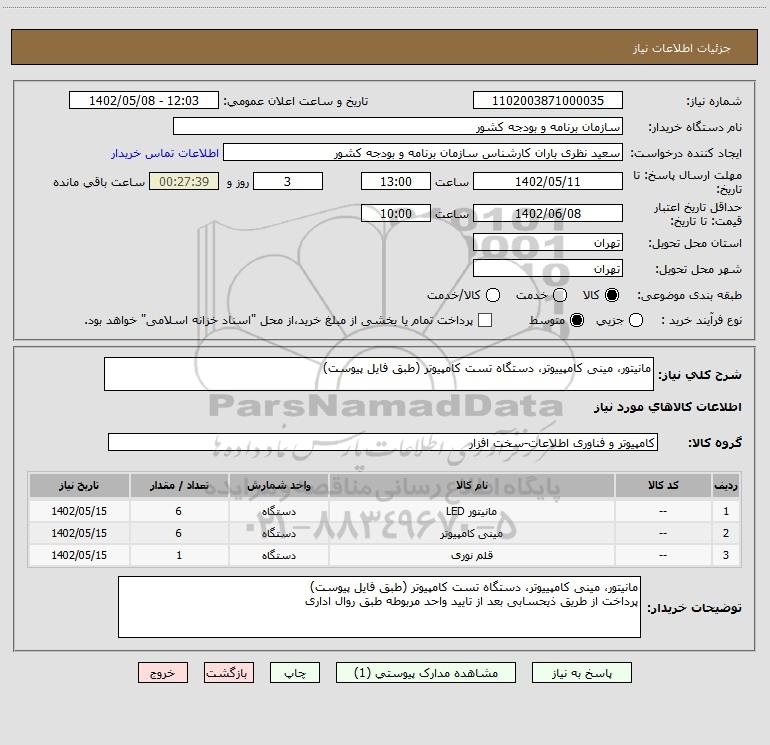Click the 10:00 validity time field
Screen dimensions: 770x745
pyautogui.click(x=396, y=213)
